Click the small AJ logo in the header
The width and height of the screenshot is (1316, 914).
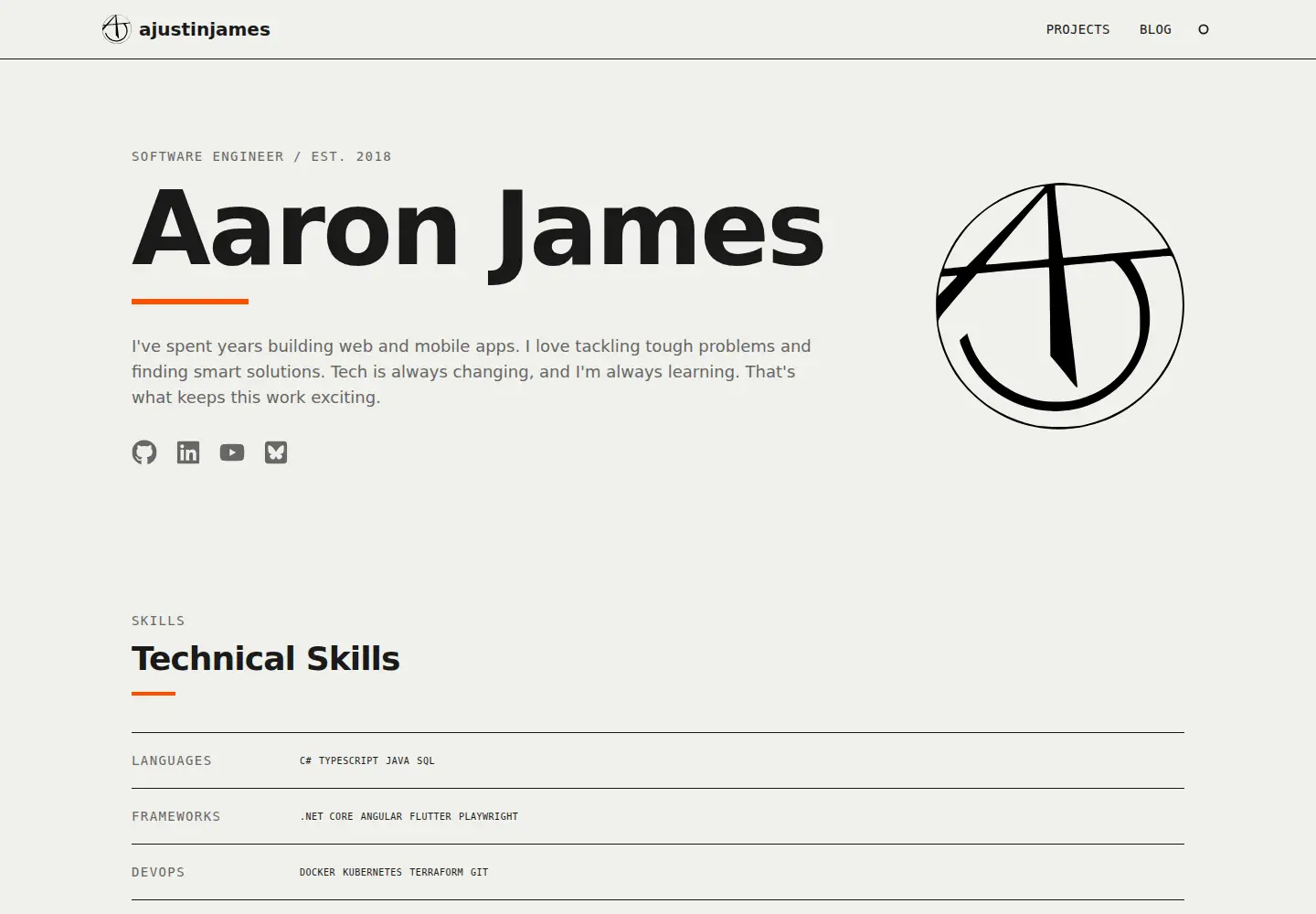(x=116, y=29)
